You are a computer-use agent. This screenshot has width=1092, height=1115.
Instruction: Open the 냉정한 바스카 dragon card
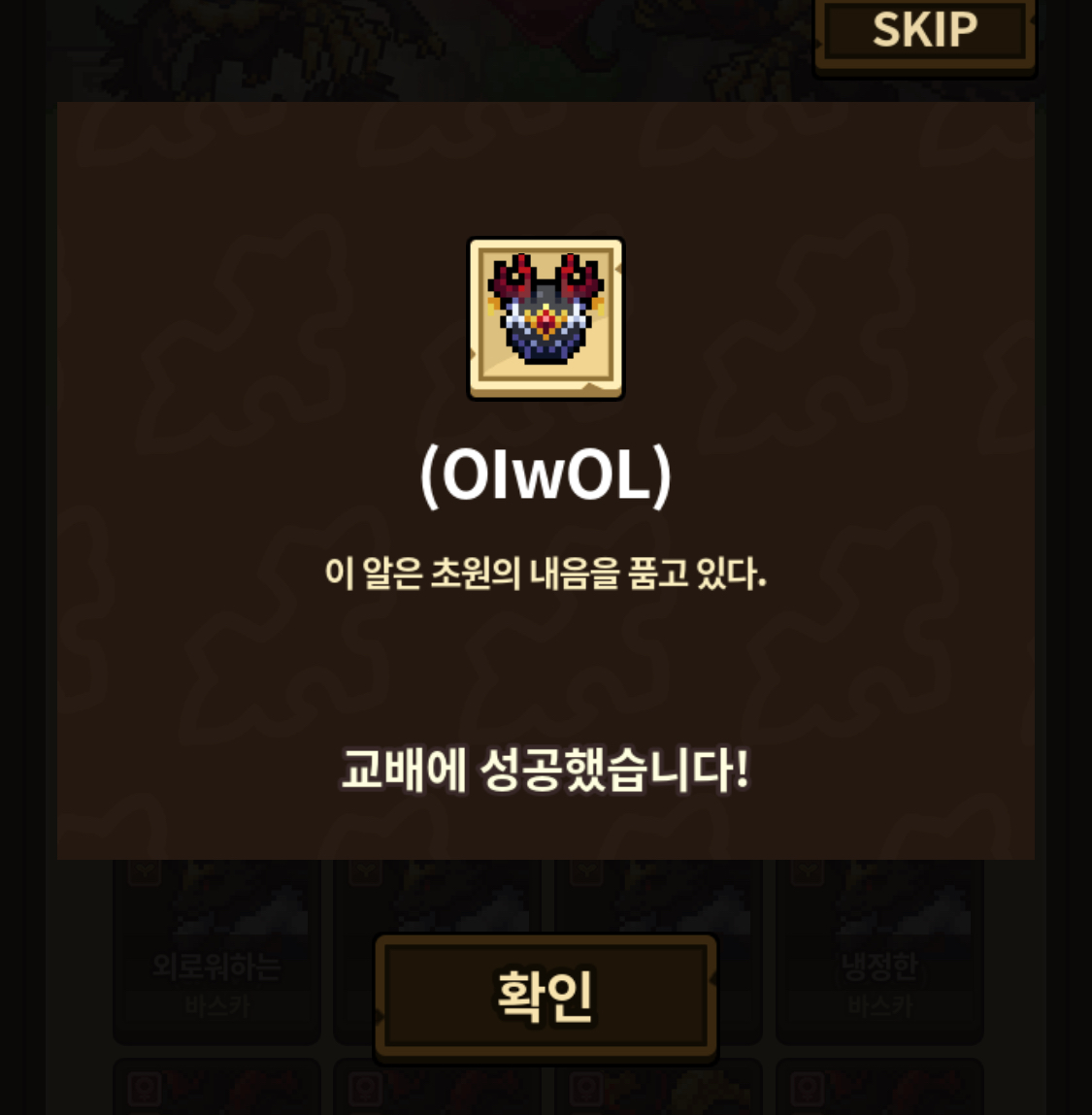click(x=879, y=951)
